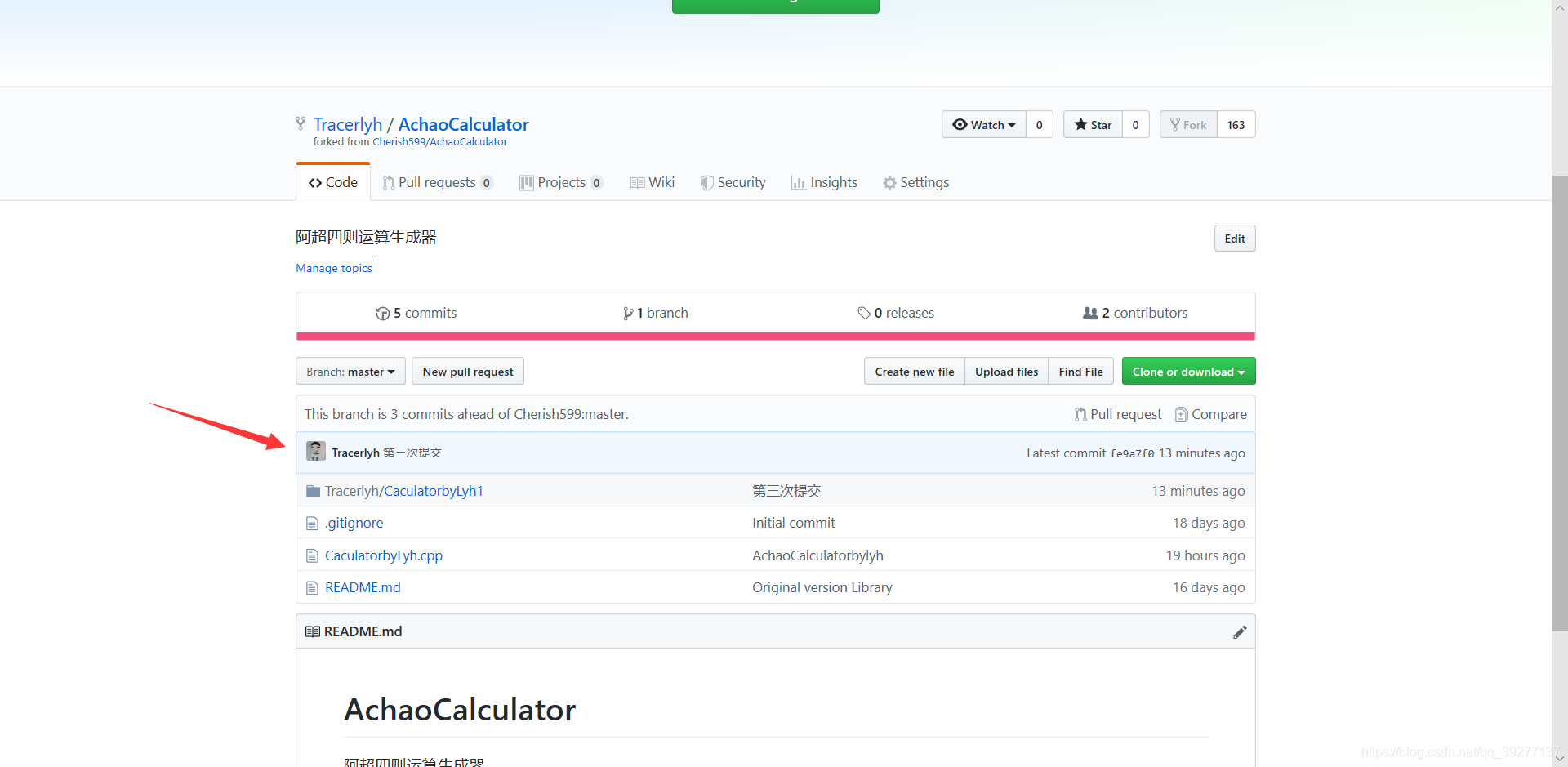Click the Pull requests tab icon
Viewport: 1568px width, 767px height.
point(389,183)
